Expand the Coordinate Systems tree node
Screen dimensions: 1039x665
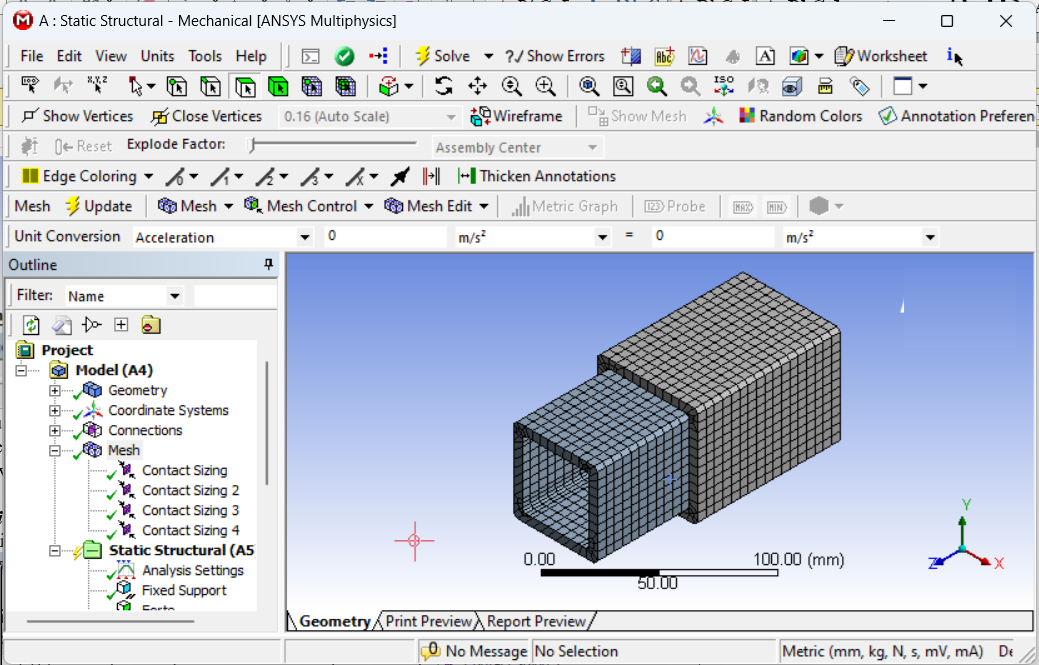coord(55,411)
